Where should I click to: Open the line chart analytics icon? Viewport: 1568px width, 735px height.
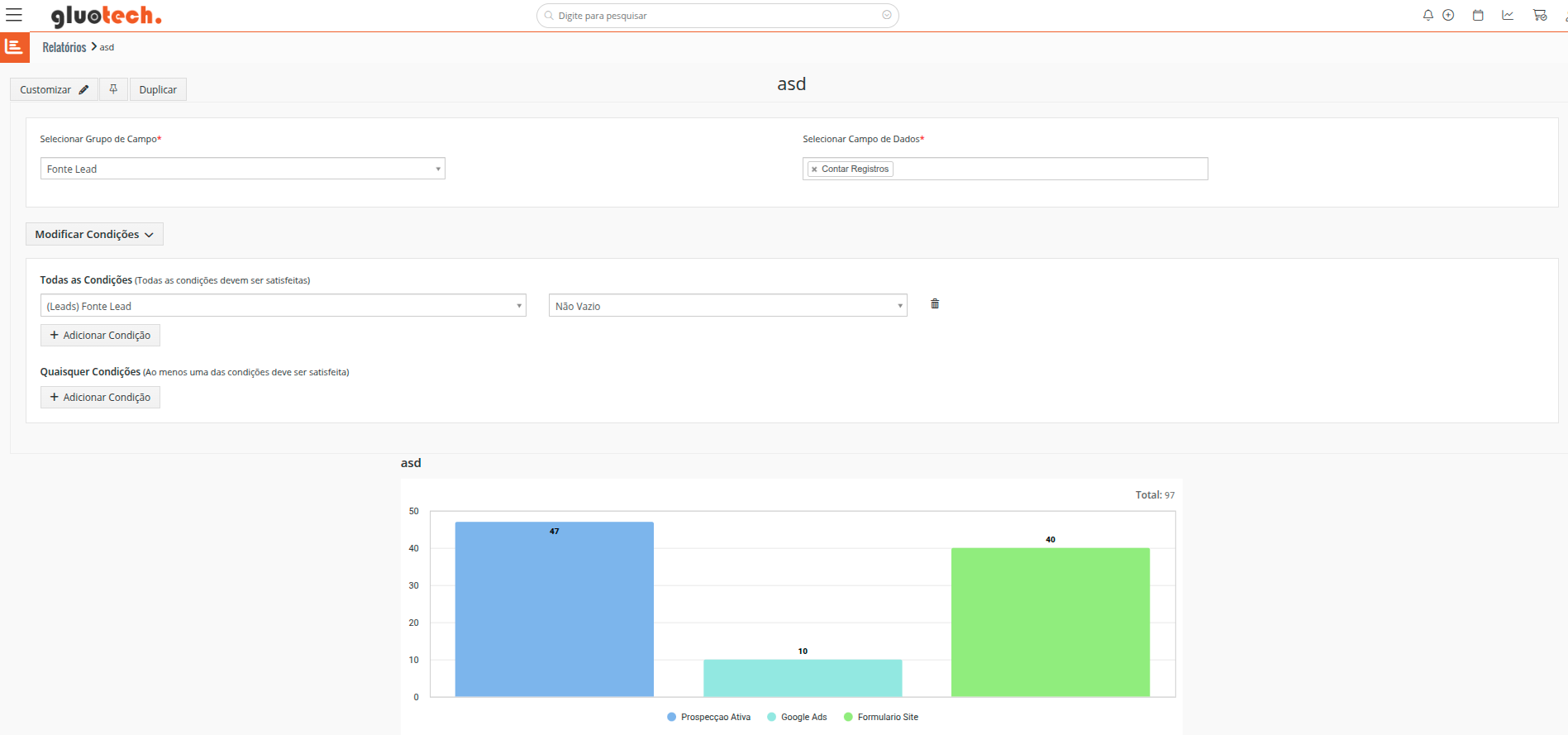pyautogui.click(x=1508, y=15)
